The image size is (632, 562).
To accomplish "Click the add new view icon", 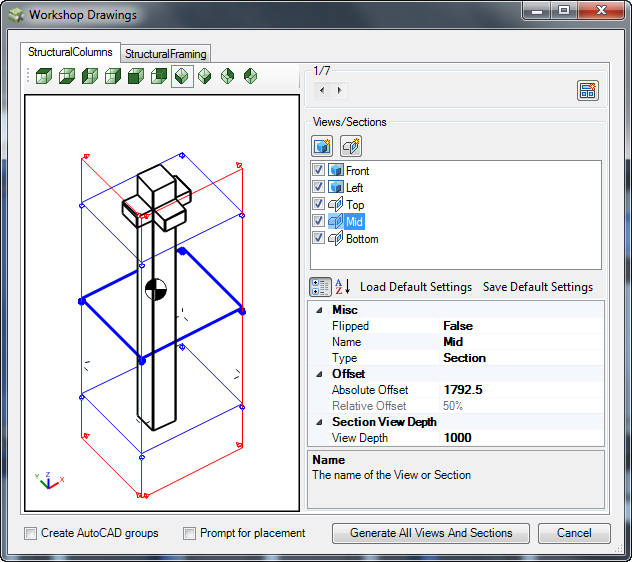I will [322, 146].
